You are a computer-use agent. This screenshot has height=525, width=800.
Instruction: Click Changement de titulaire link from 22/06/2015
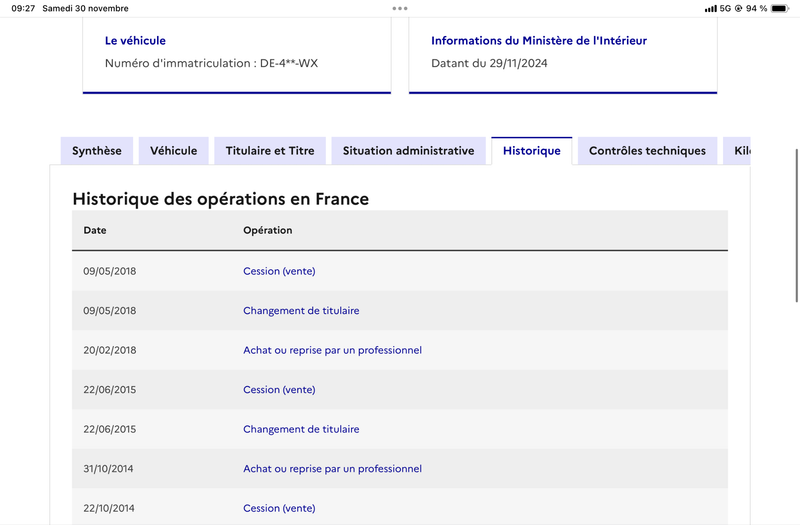pyautogui.click(x=301, y=429)
